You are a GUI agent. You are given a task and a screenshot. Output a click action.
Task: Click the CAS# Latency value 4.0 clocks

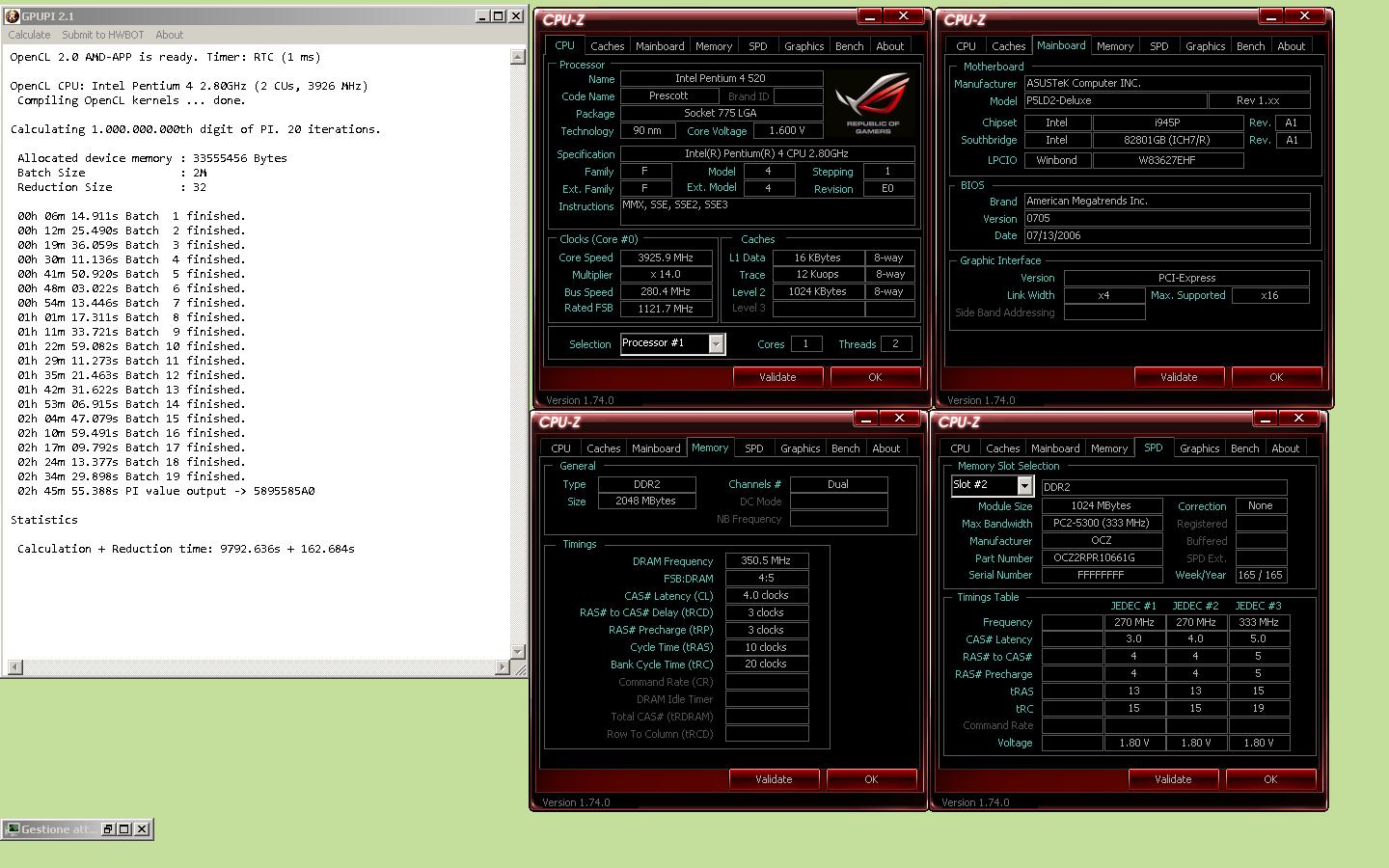click(766, 595)
